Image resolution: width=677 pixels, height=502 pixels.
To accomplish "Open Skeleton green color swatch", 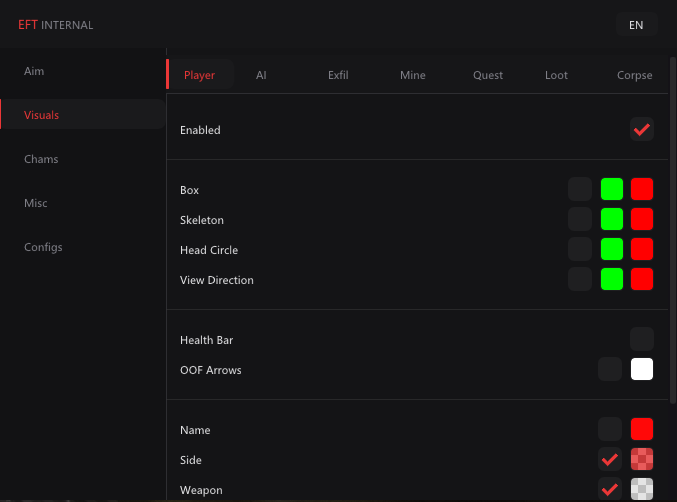I will [x=612, y=219].
